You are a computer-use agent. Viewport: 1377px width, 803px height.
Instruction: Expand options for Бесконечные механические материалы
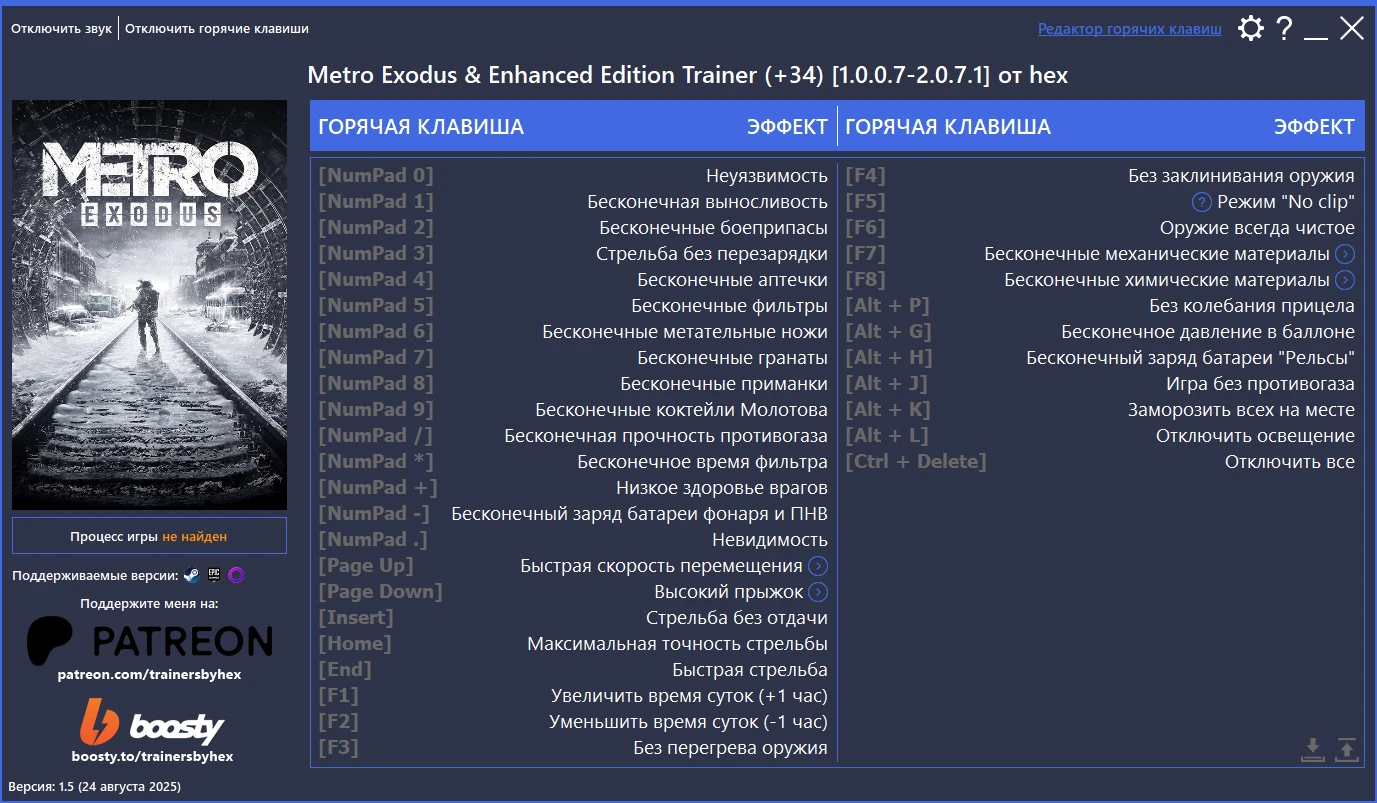[1345, 253]
